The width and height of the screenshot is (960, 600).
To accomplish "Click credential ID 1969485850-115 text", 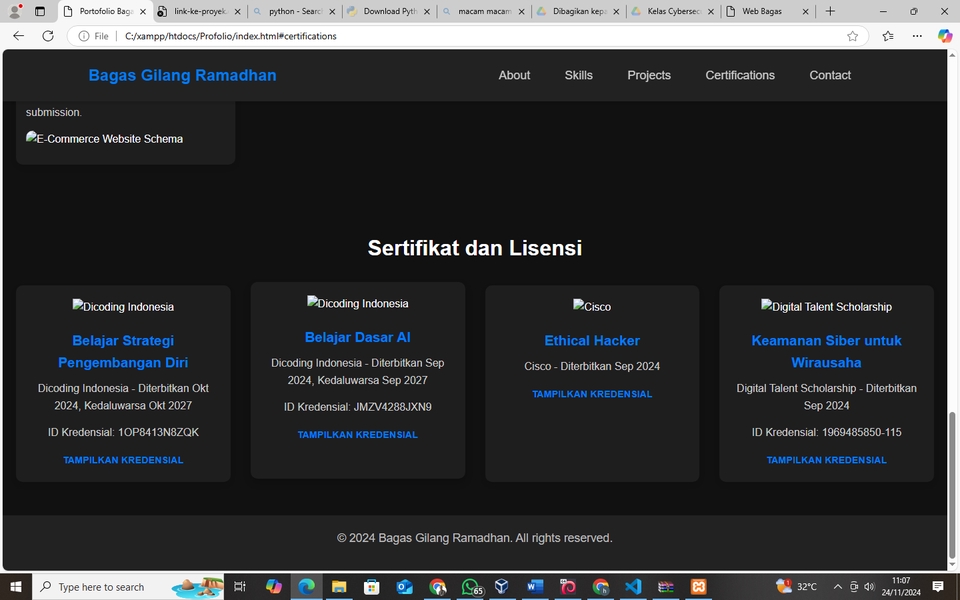I will [x=827, y=432].
